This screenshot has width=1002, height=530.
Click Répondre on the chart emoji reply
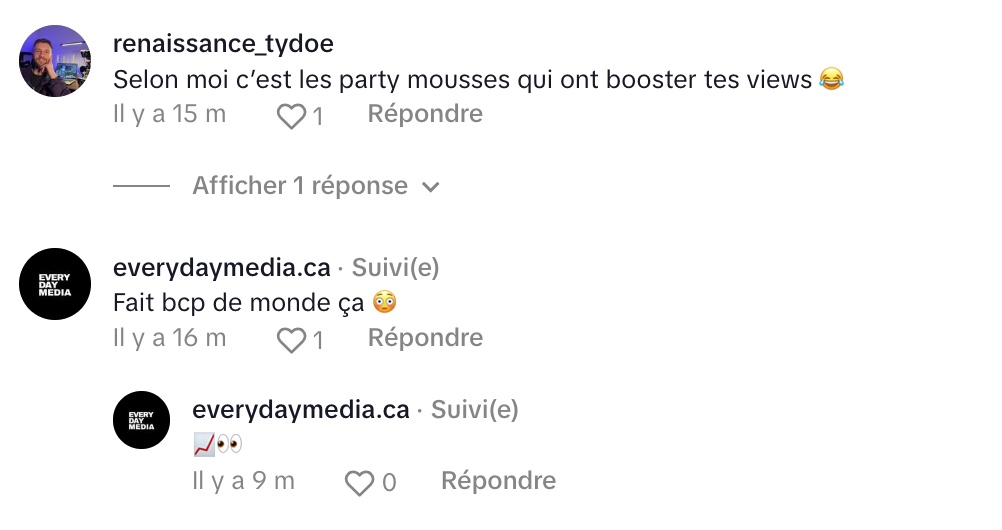(498, 481)
